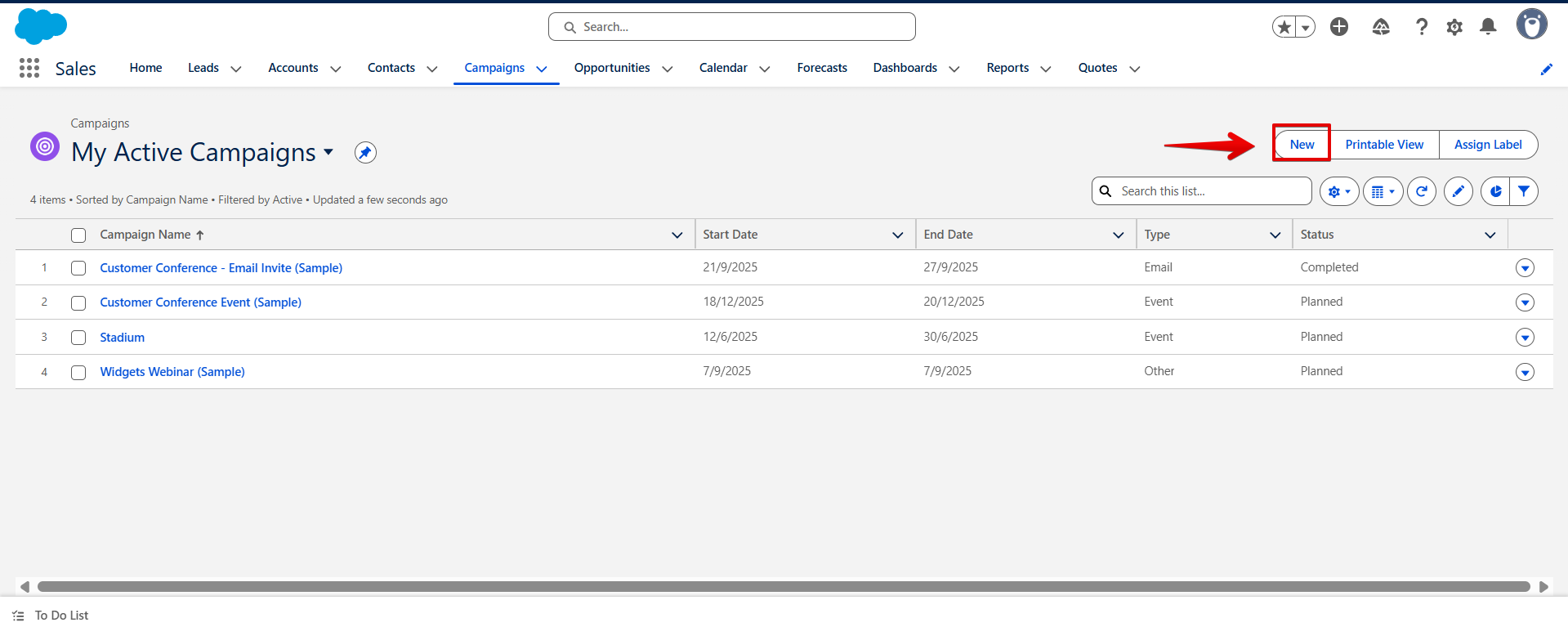Click the Printable View button
Image resolution: width=1568 pixels, height=627 pixels.
pyautogui.click(x=1384, y=145)
